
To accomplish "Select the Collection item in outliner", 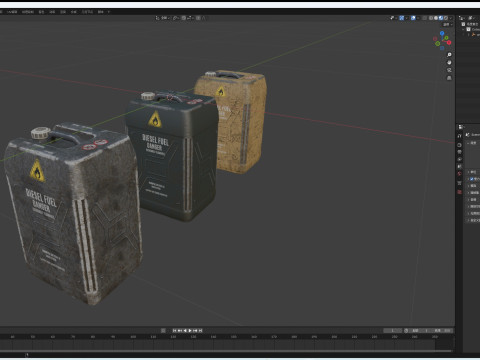I will (473, 29).
